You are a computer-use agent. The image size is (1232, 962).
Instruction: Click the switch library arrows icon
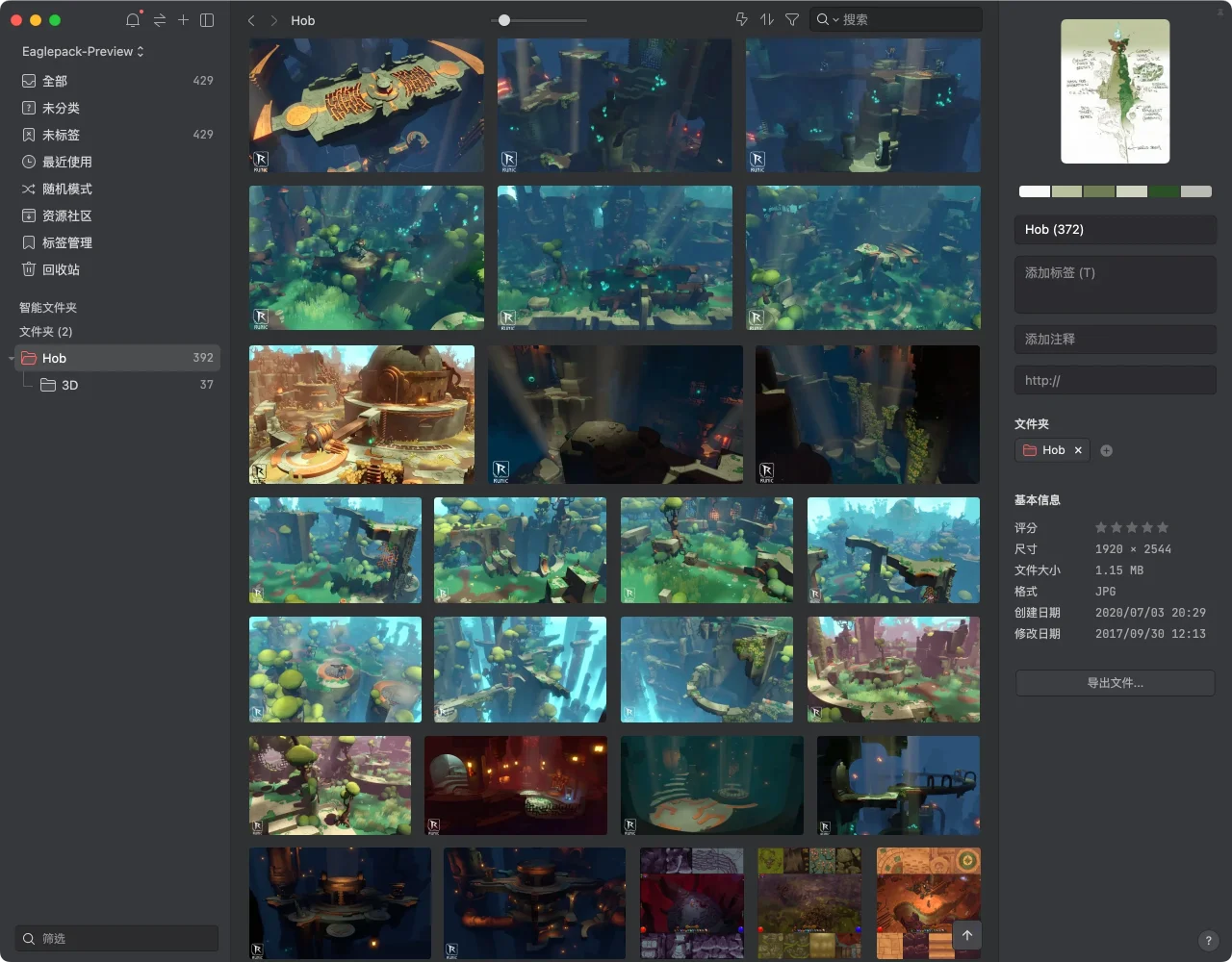tap(160, 20)
